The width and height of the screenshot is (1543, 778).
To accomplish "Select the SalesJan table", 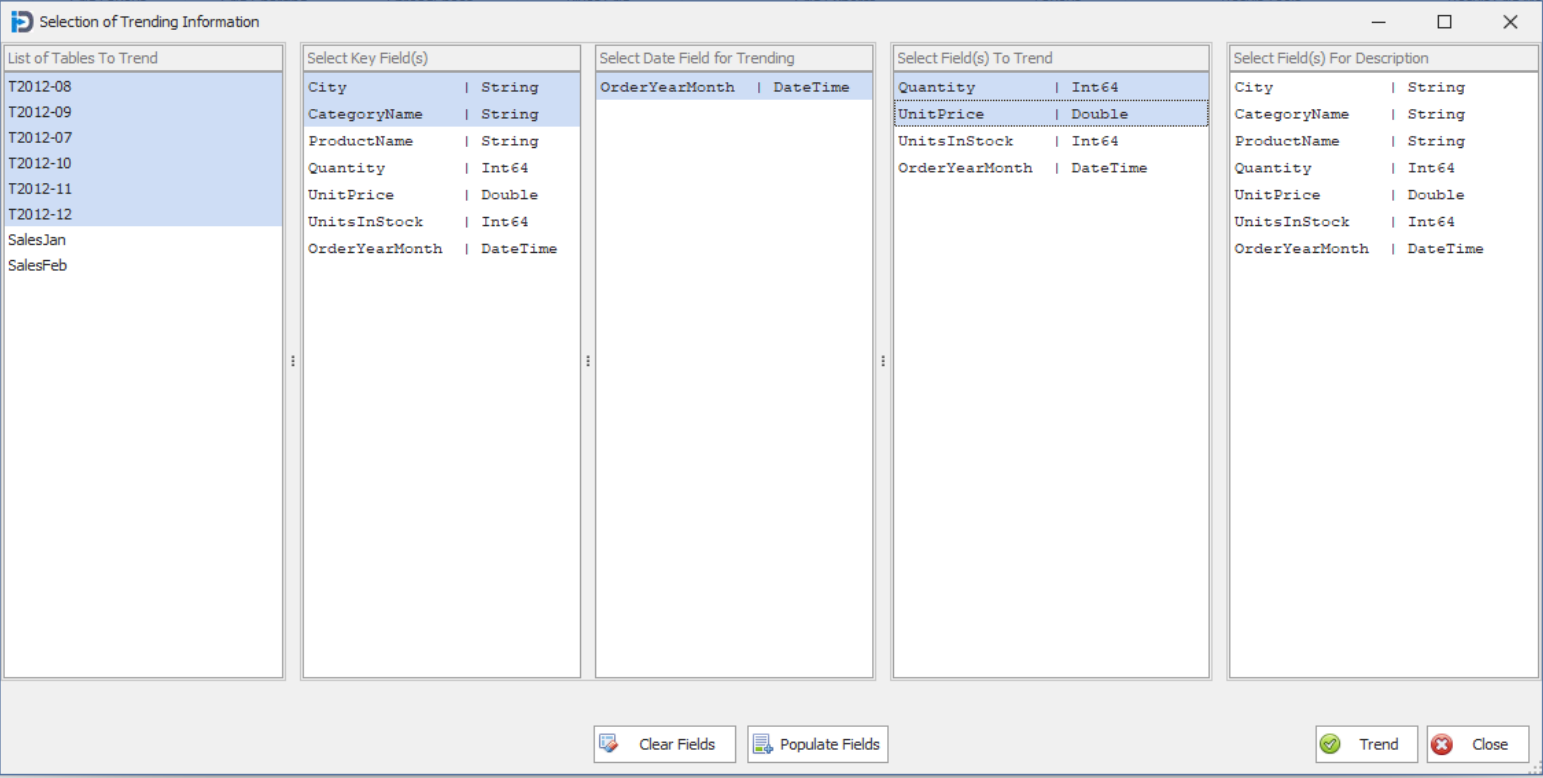I will (x=37, y=240).
